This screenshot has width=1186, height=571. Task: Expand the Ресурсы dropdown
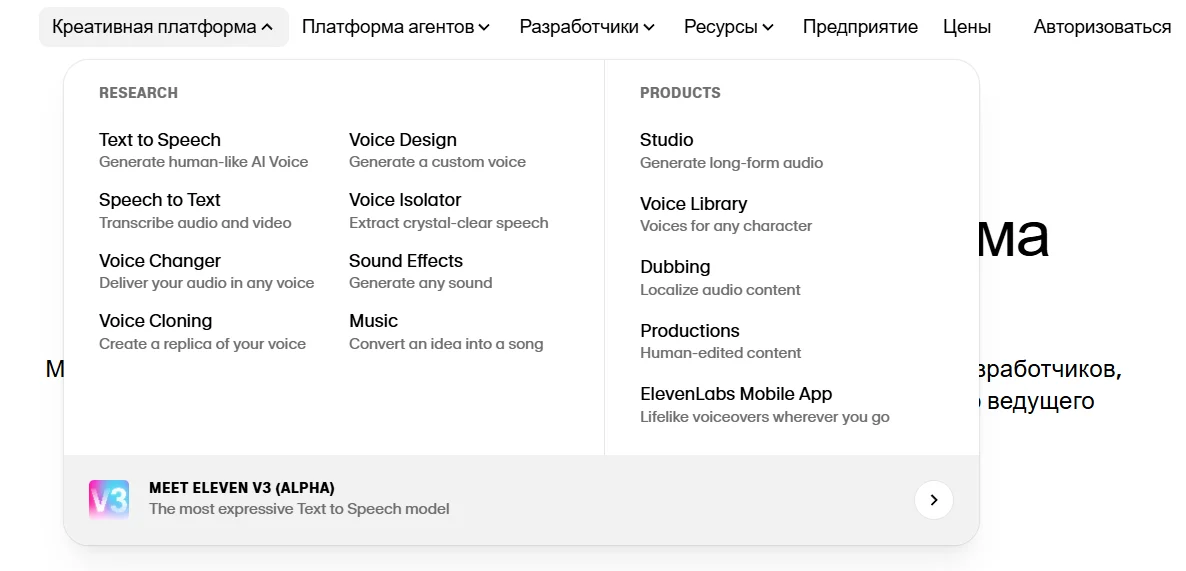728,27
